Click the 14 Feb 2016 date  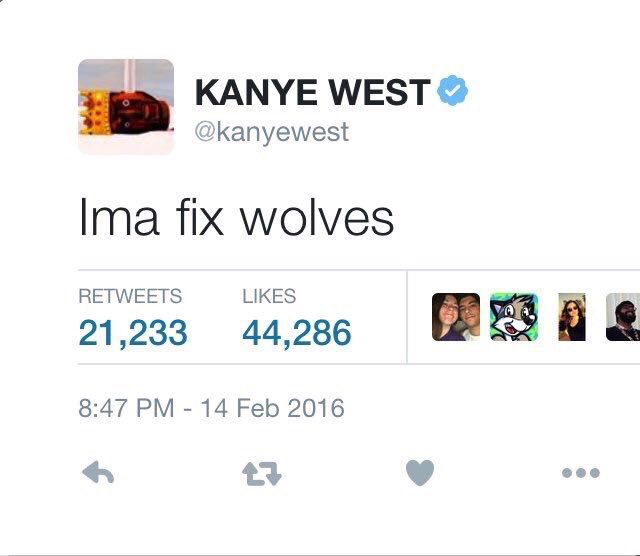[x=272, y=408]
